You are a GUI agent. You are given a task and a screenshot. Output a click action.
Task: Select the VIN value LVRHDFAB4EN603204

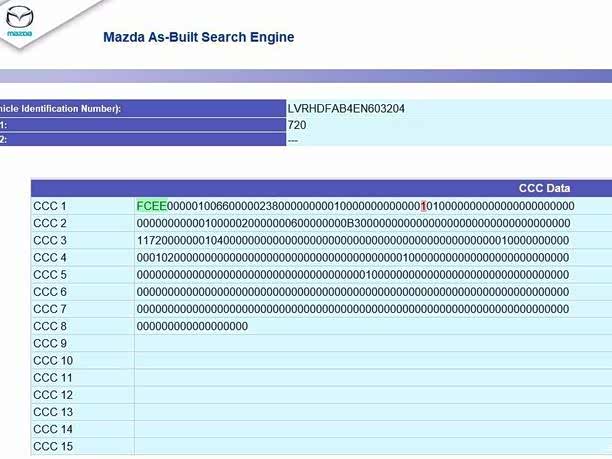click(345, 108)
